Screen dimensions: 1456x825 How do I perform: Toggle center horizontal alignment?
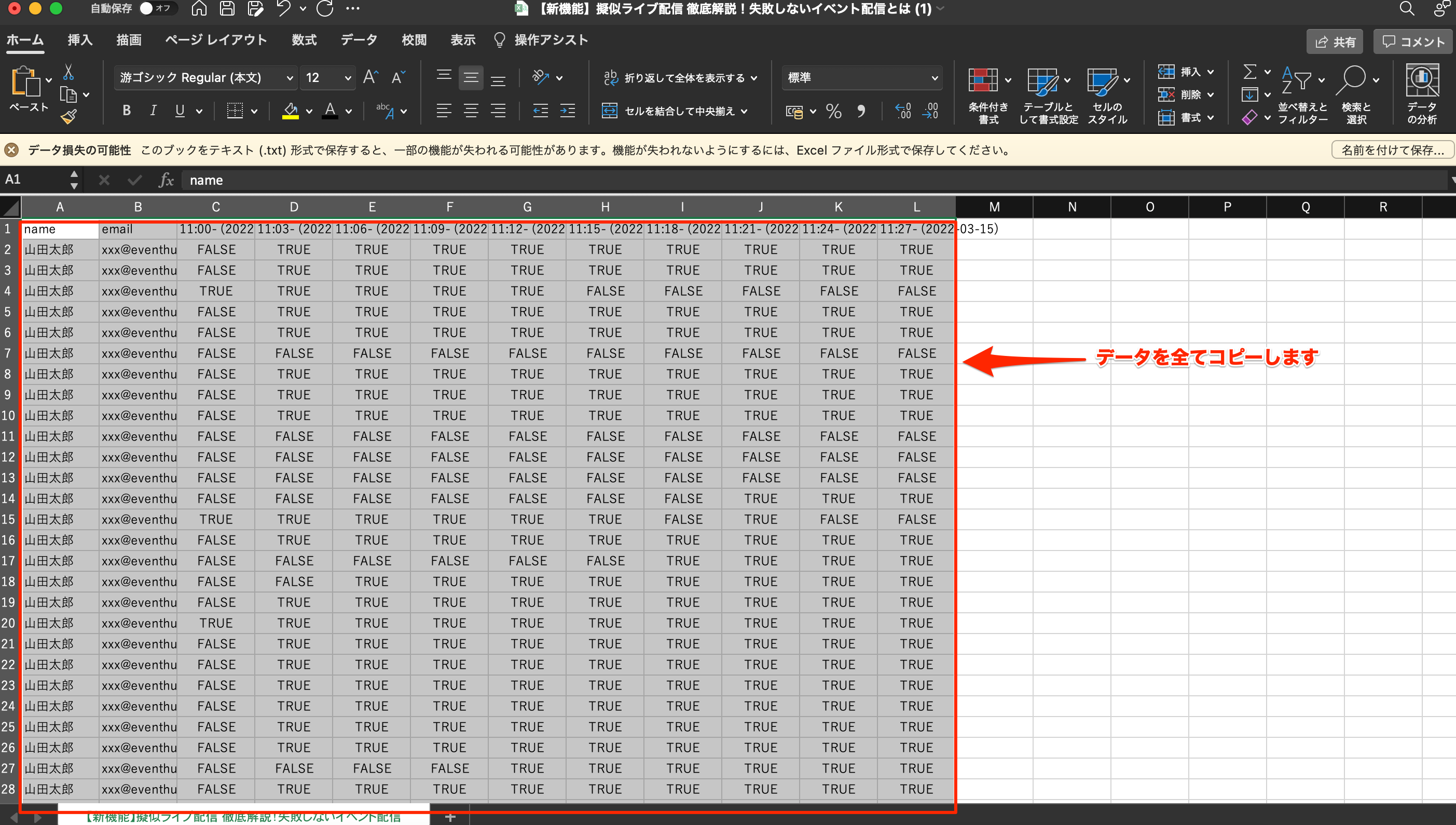(x=471, y=111)
